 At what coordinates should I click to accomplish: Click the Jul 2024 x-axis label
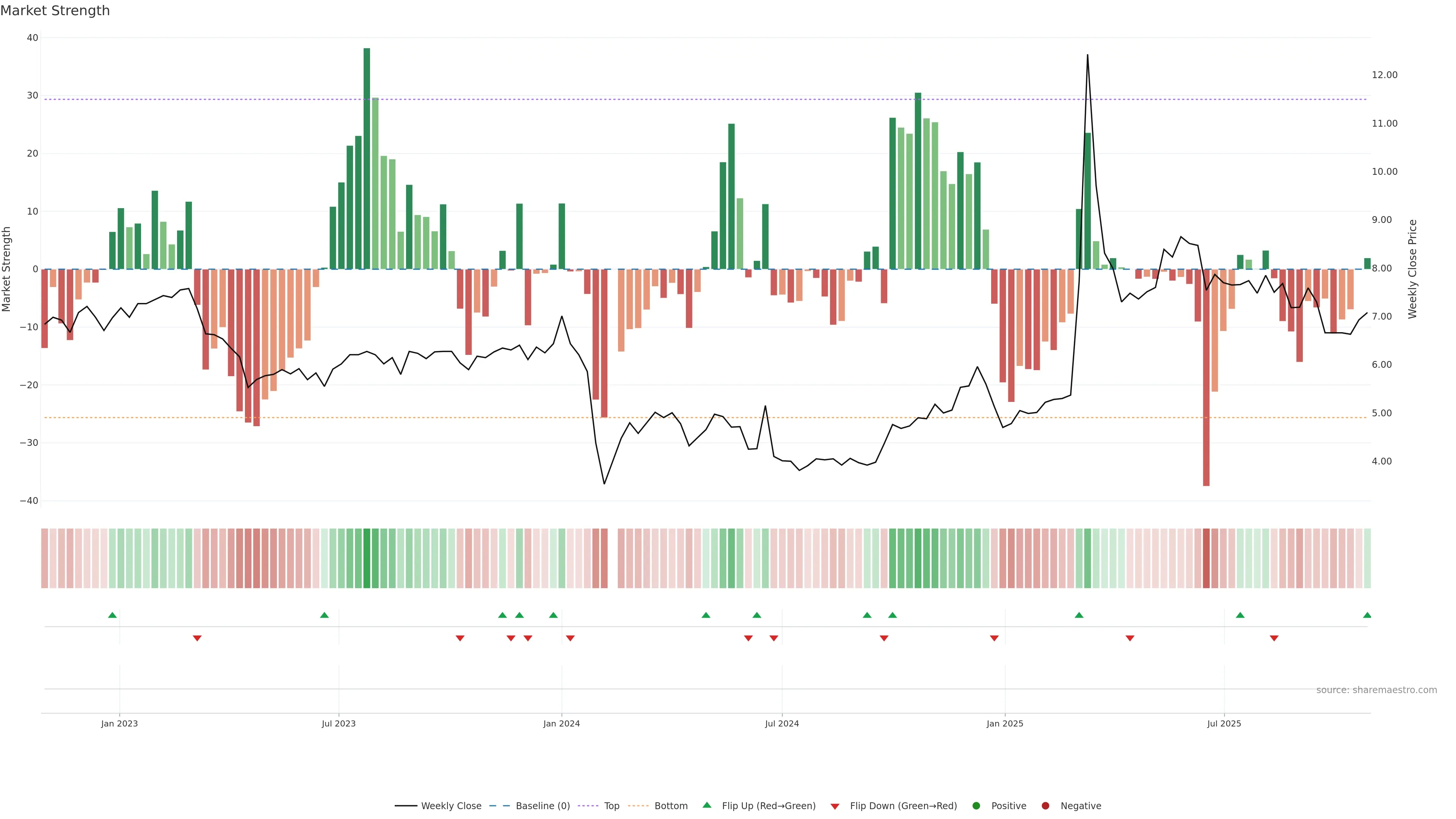click(x=782, y=723)
